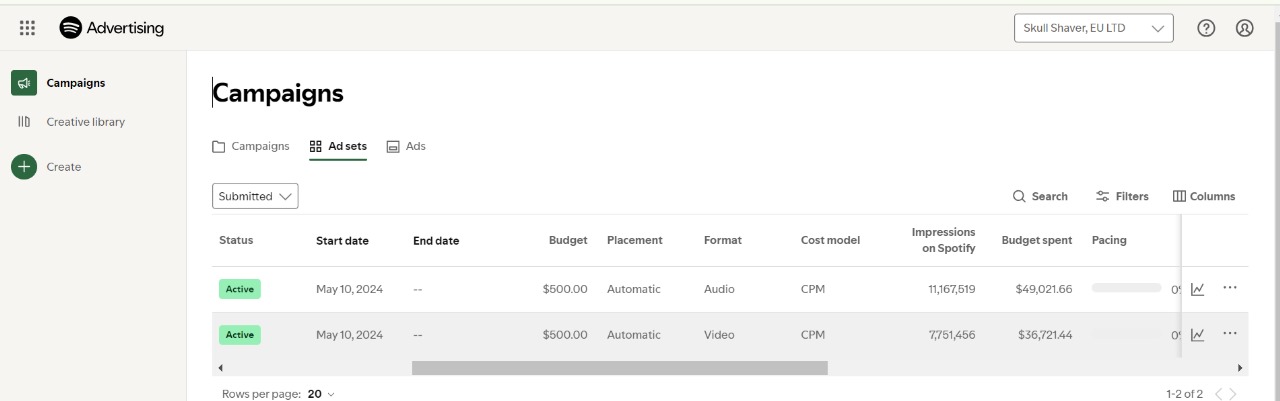
Task: Click the green Create plus icon
Action: click(24, 167)
